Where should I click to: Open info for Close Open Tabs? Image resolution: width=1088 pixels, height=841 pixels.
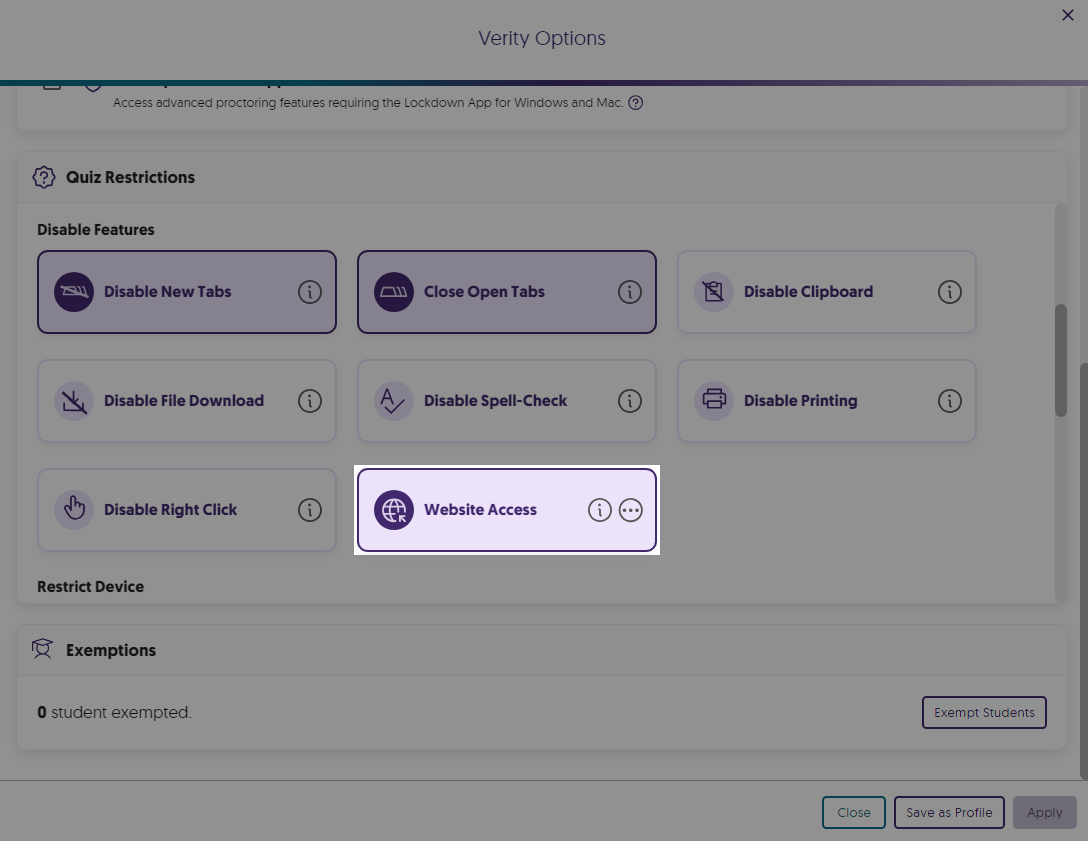(x=629, y=292)
